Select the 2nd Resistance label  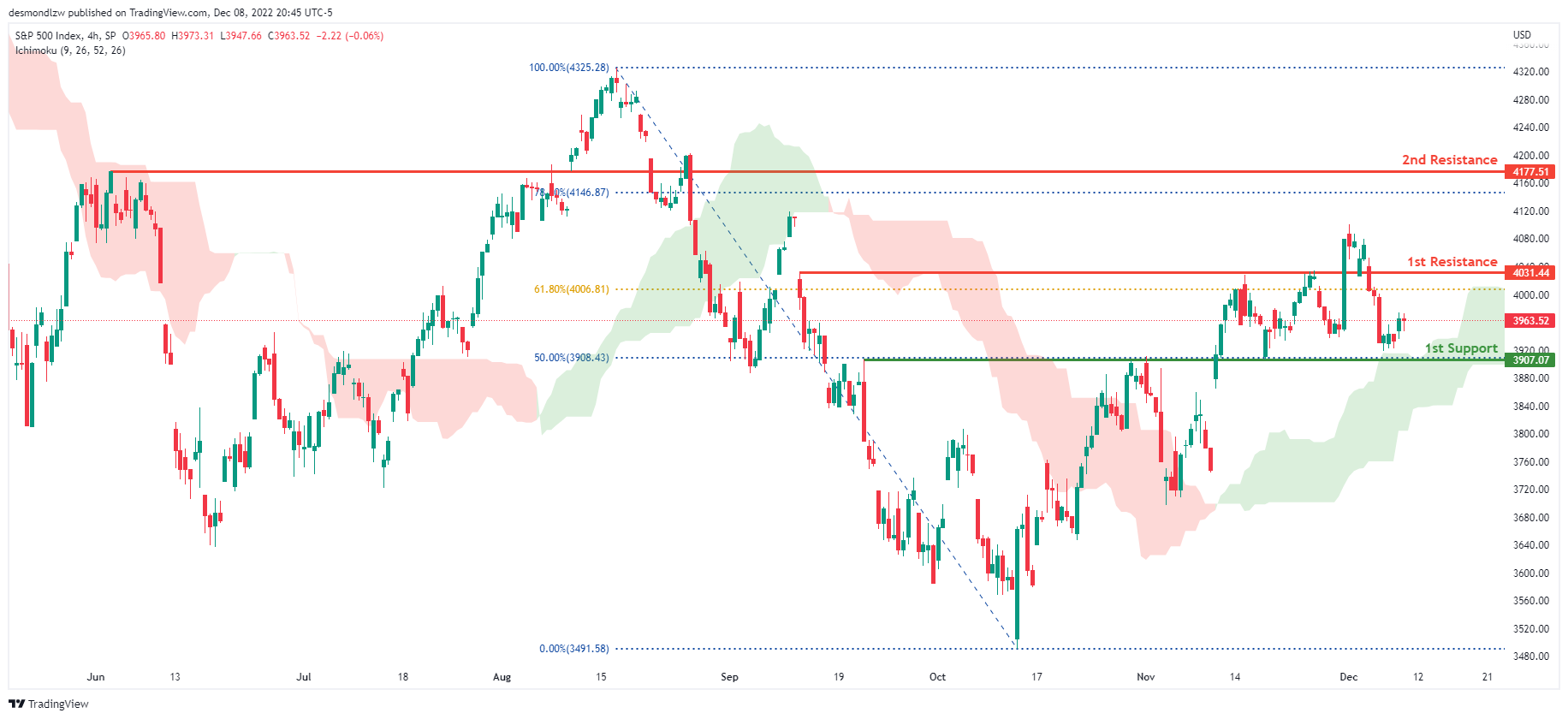coord(1450,160)
